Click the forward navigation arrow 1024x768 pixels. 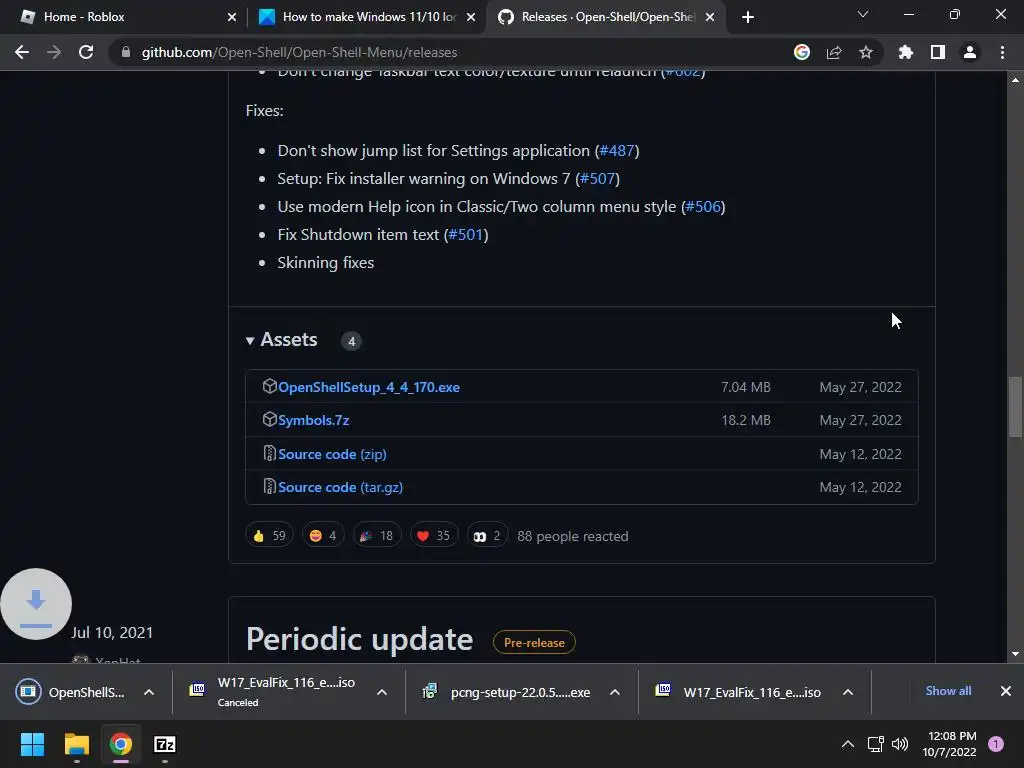coord(54,52)
